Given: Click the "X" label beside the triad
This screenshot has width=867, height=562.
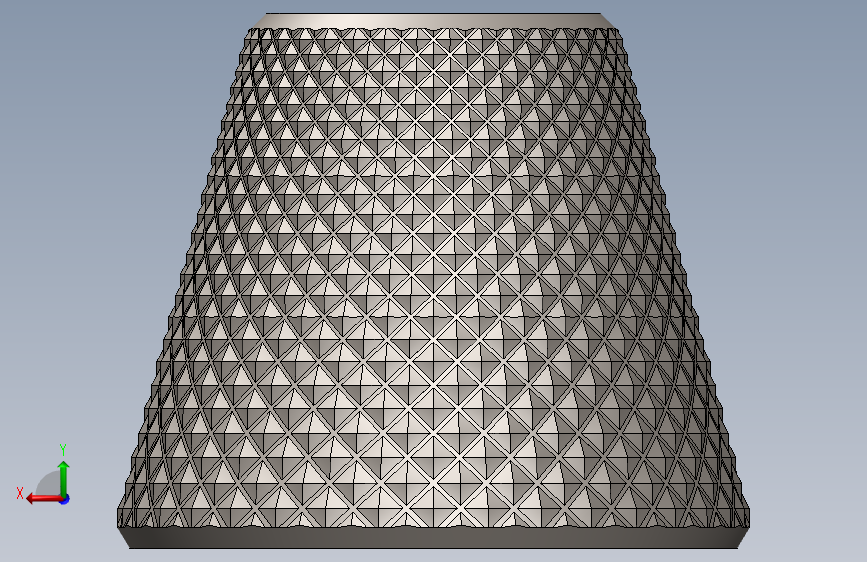Looking at the screenshot, I should tap(20, 493).
